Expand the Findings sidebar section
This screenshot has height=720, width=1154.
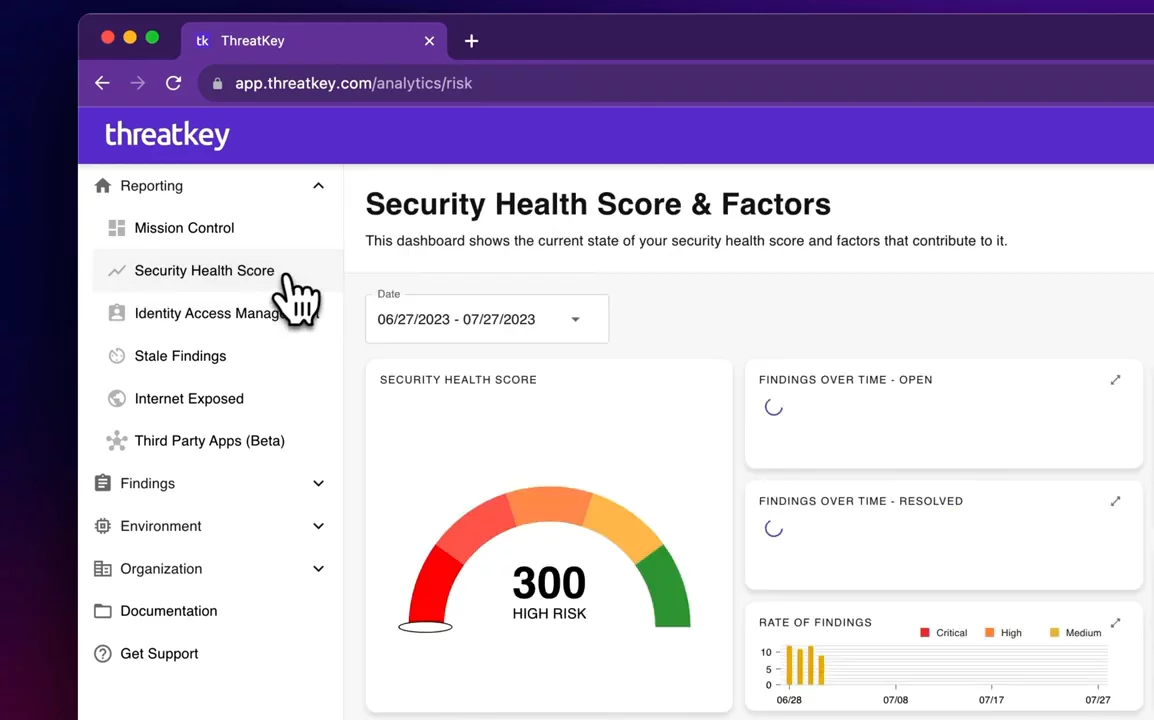(x=318, y=484)
